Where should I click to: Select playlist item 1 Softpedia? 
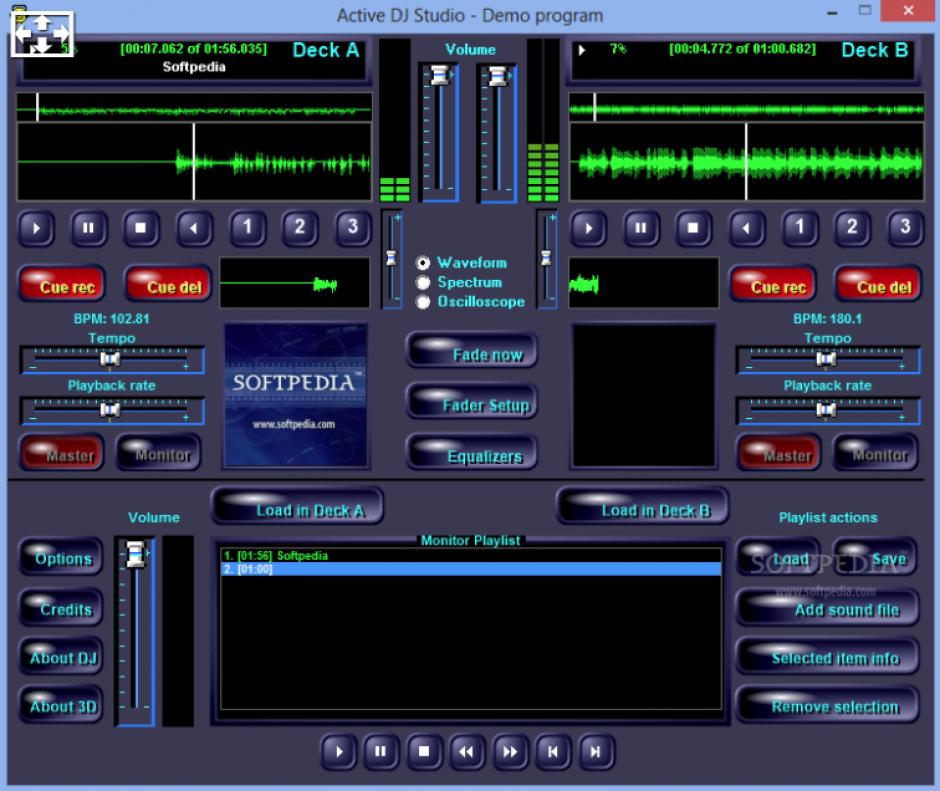click(x=471, y=555)
